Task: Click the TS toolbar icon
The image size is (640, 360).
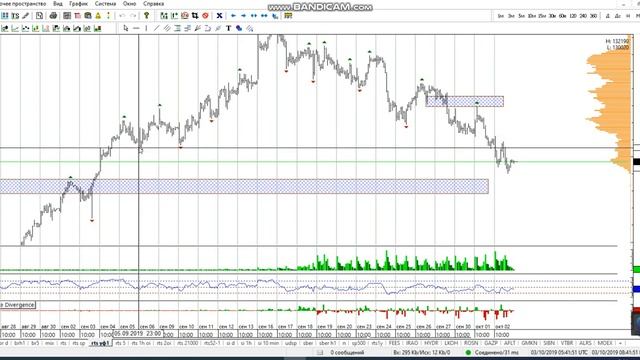Action: (15, 16)
